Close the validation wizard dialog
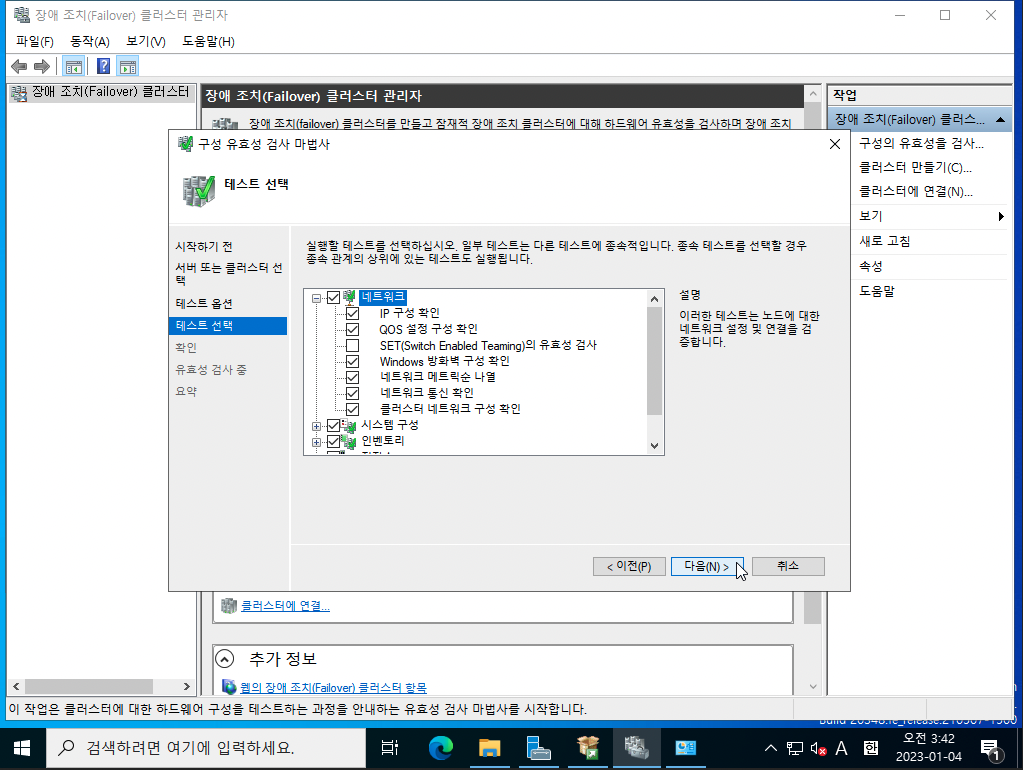Viewport: 1023px width, 770px height. pos(834,144)
